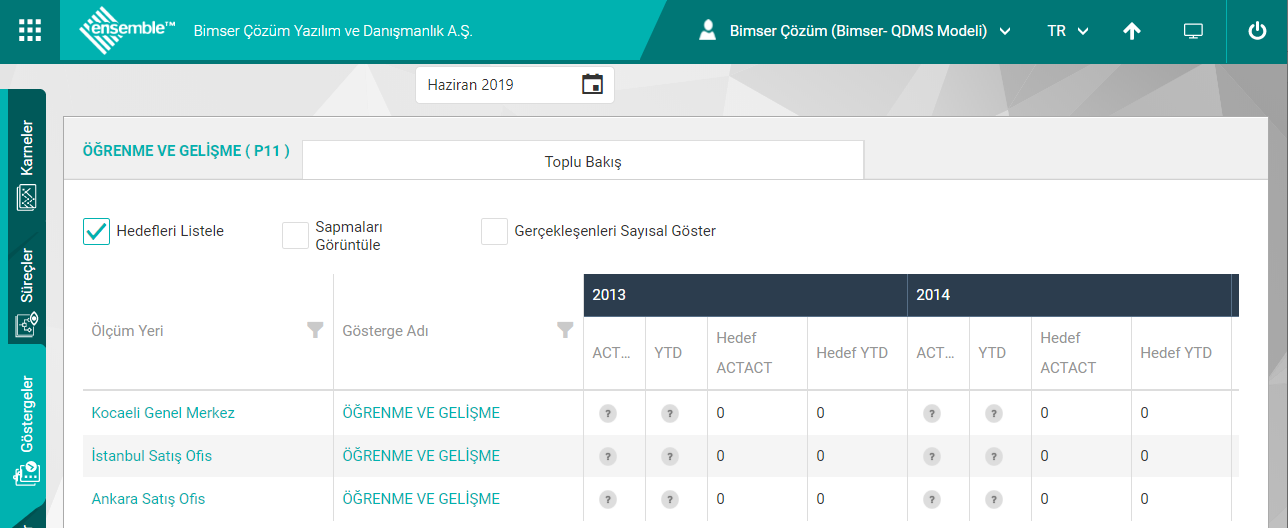
Task: Click 2013 ACT question mark for İstanbul
Action: click(607, 456)
